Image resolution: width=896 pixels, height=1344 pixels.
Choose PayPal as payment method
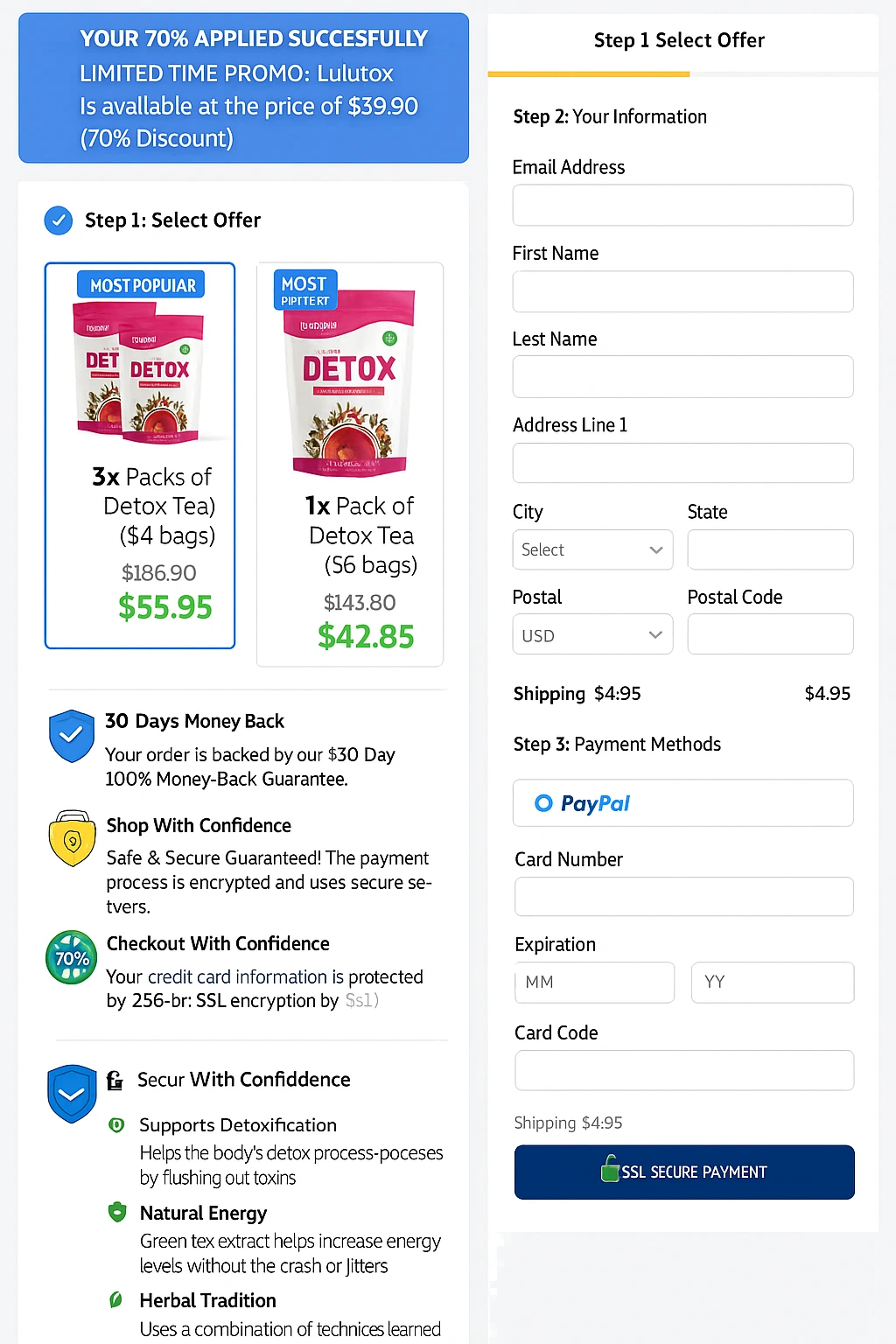(x=682, y=802)
